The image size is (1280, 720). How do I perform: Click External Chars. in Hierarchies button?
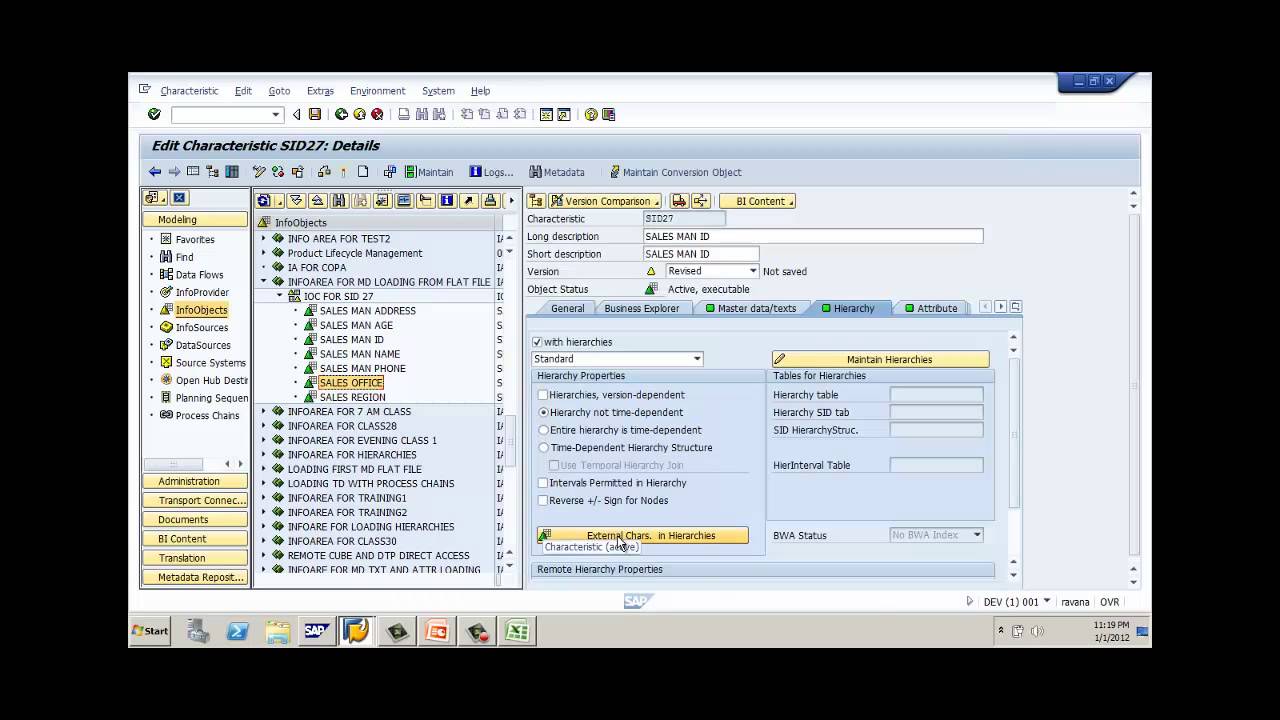point(642,536)
